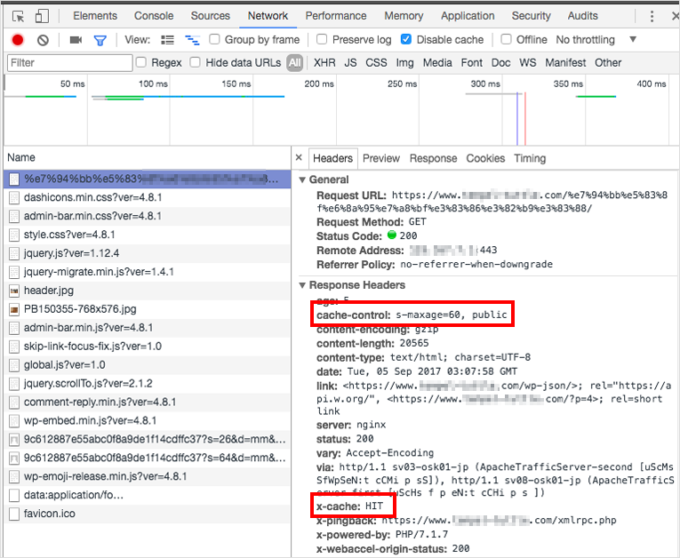Click the Filter text field
Image resolution: width=680 pixels, height=558 pixels.
[70, 63]
